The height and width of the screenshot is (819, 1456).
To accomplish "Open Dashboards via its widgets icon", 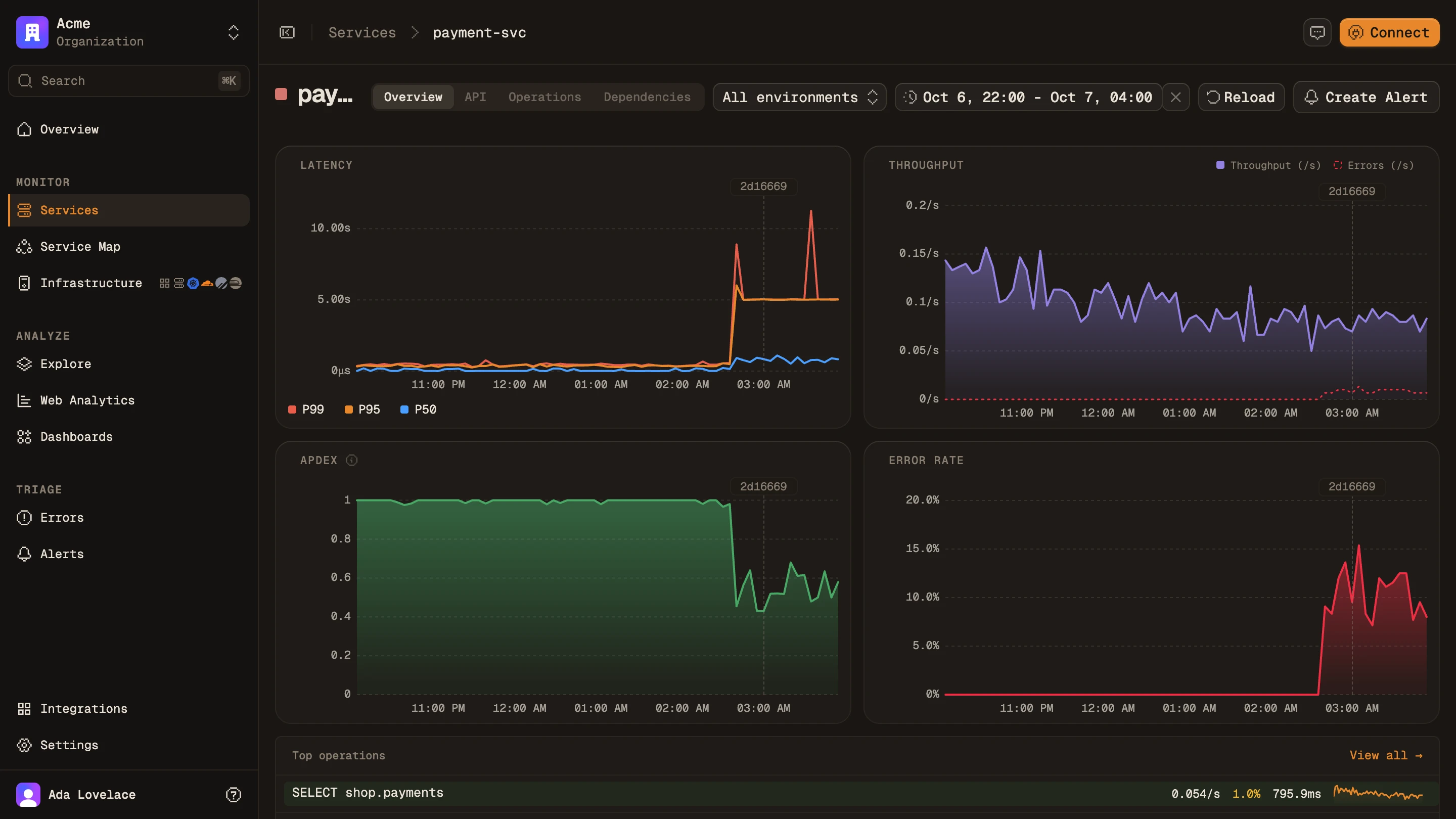I will pos(24,437).
